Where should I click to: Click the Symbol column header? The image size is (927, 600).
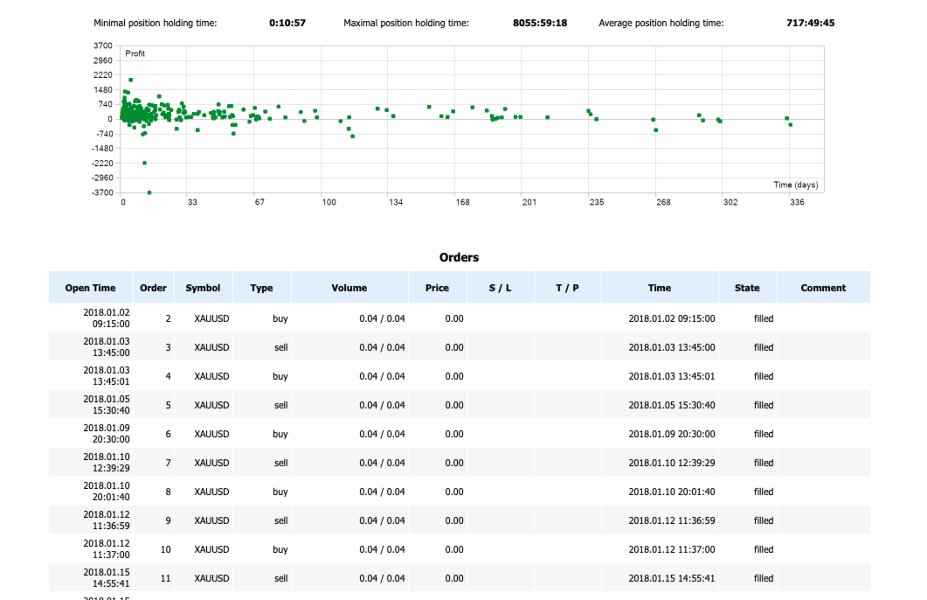tap(203, 288)
